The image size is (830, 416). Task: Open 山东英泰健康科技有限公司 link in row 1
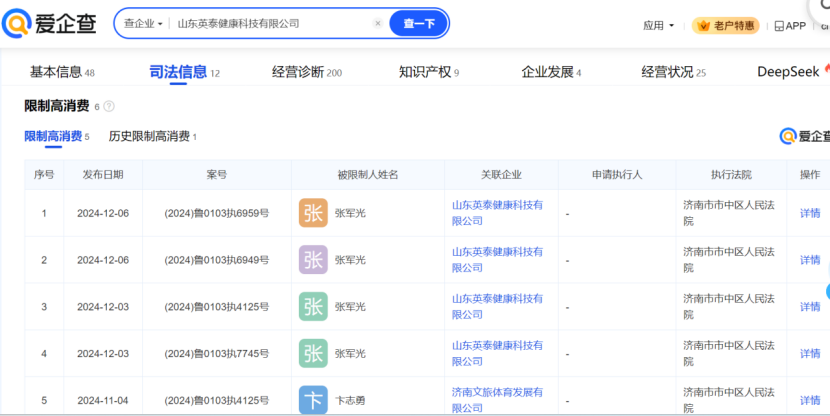(497, 213)
